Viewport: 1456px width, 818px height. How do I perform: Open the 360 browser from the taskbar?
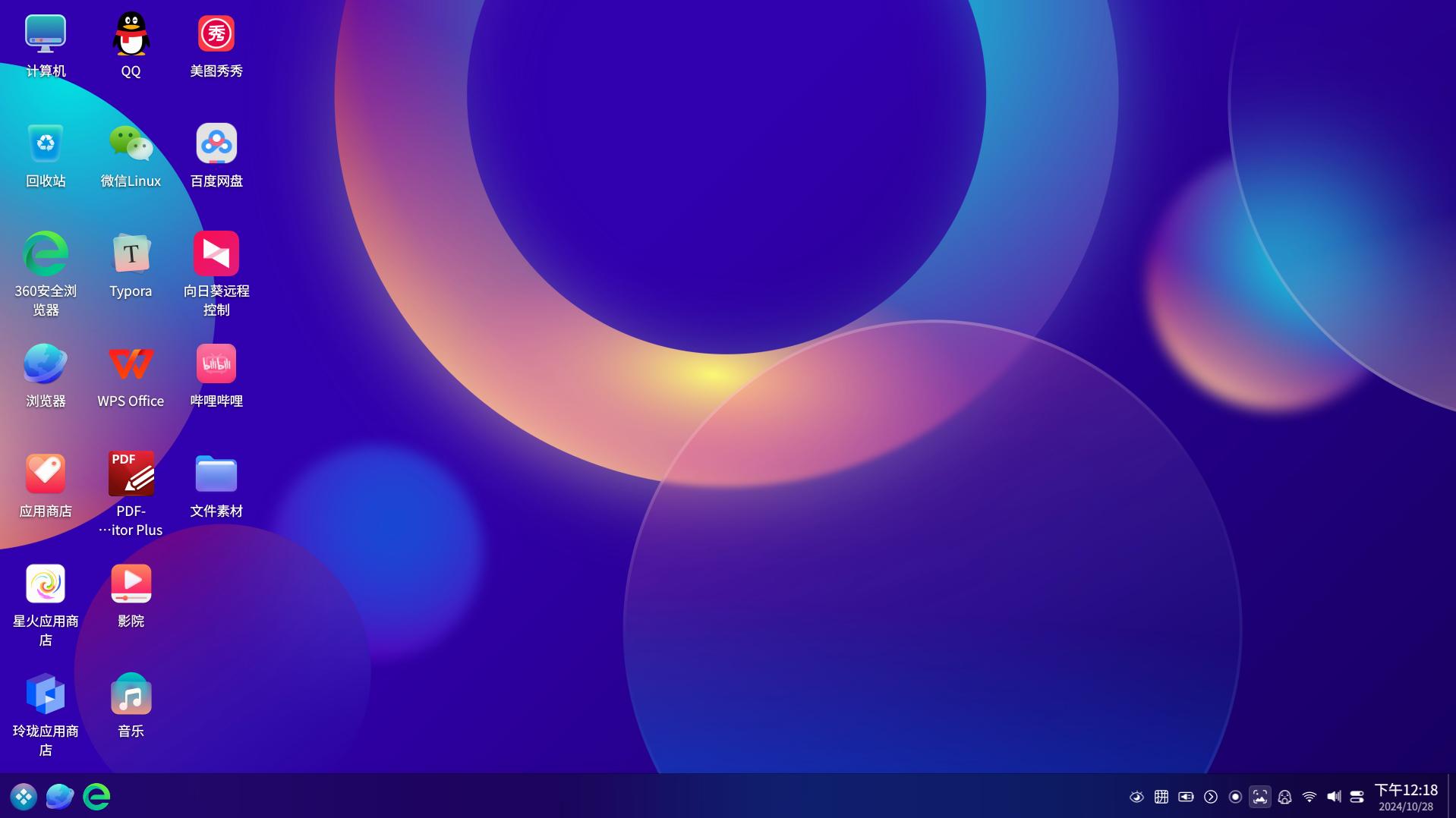[x=96, y=797]
